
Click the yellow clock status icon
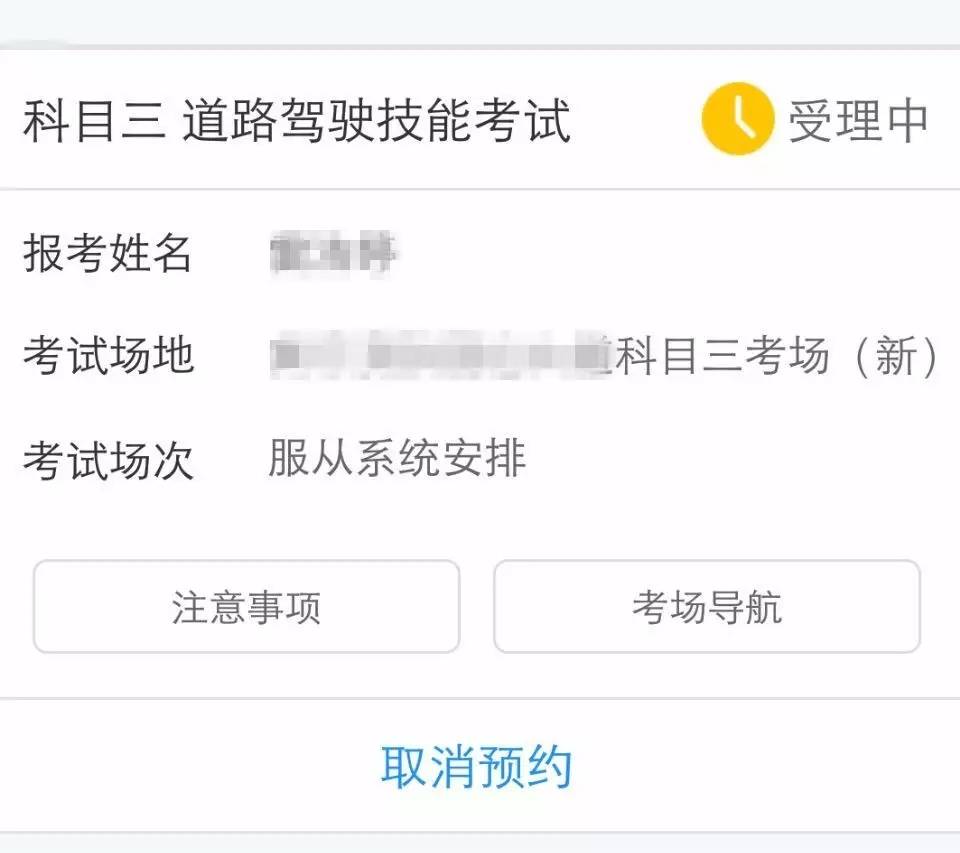click(737, 119)
